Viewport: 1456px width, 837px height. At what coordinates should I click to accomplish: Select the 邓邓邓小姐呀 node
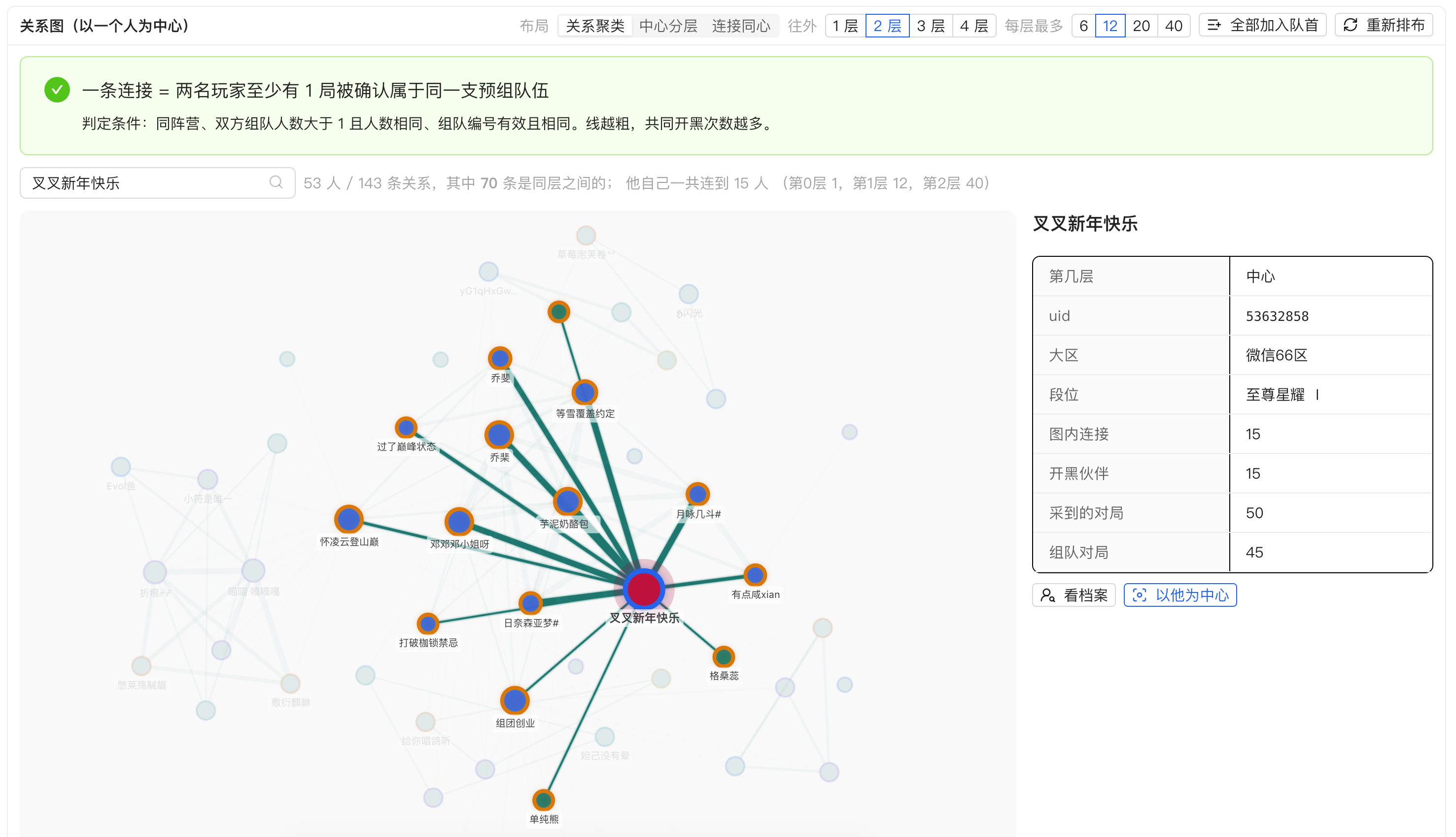click(459, 522)
